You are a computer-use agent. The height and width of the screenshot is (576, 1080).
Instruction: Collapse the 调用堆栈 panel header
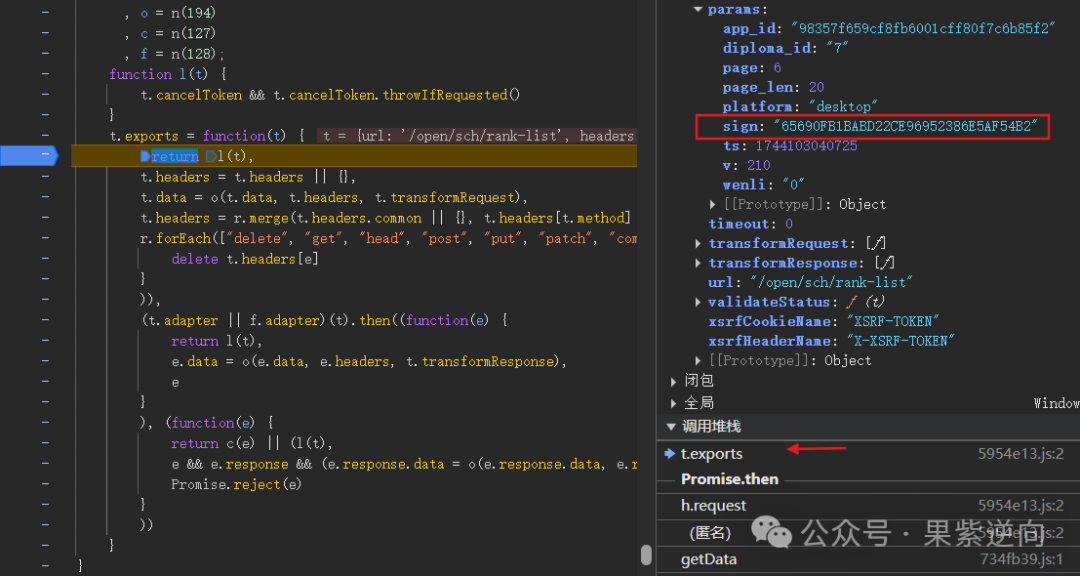pos(671,427)
